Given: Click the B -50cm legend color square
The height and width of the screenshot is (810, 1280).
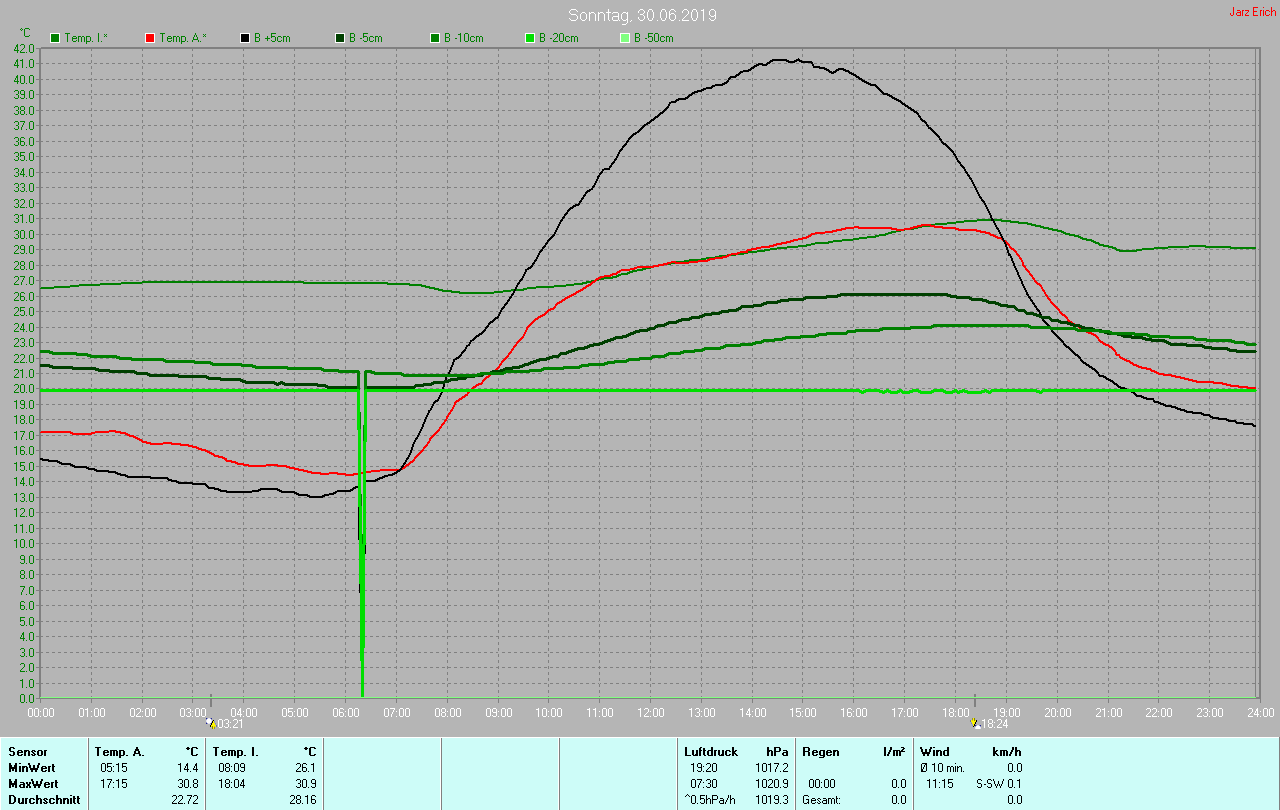Looking at the screenshot, I should click(x=625, y=38).
